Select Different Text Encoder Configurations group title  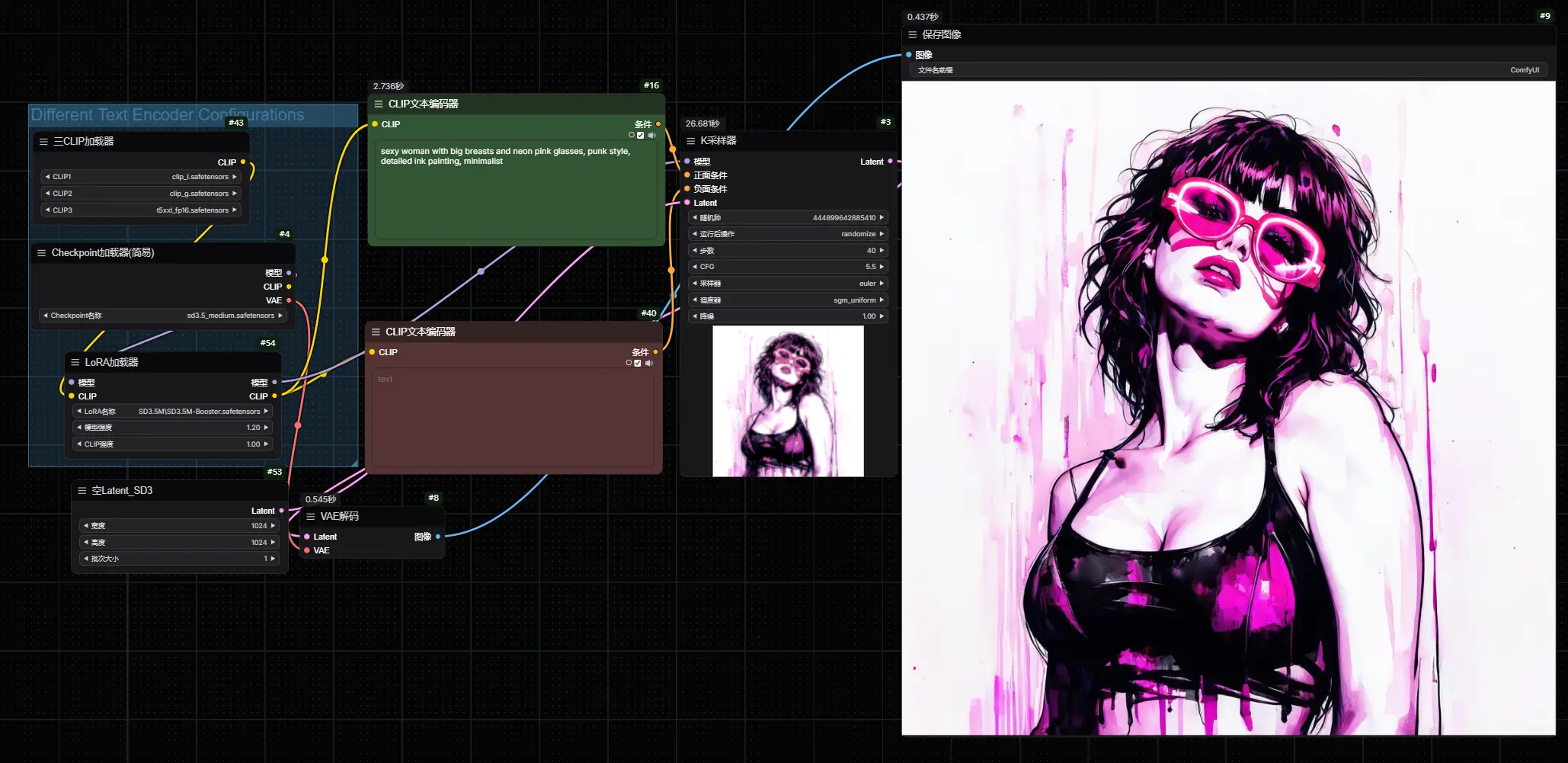(x=168, y=115)
